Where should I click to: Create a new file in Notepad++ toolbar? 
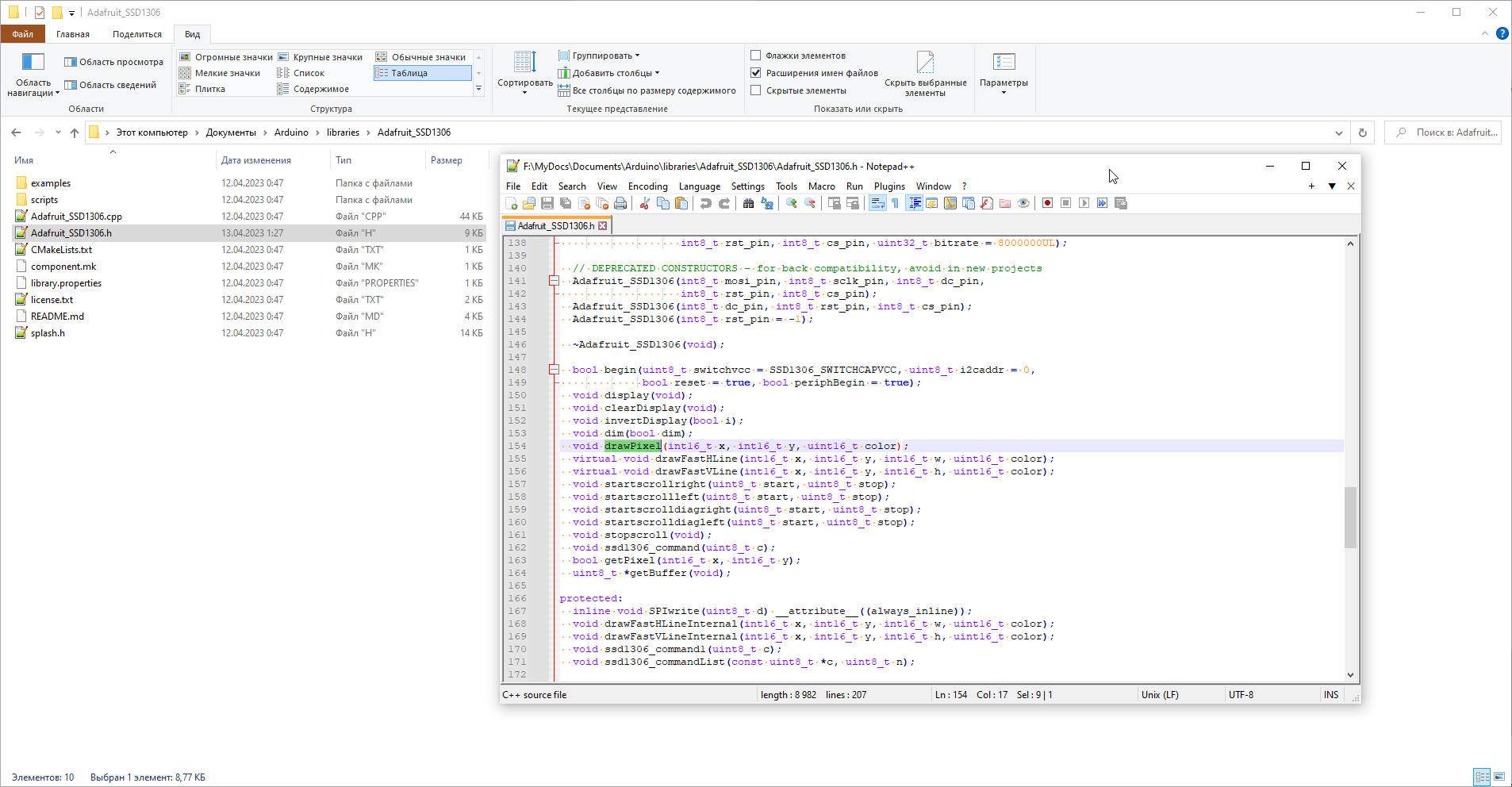coord(512,204)
